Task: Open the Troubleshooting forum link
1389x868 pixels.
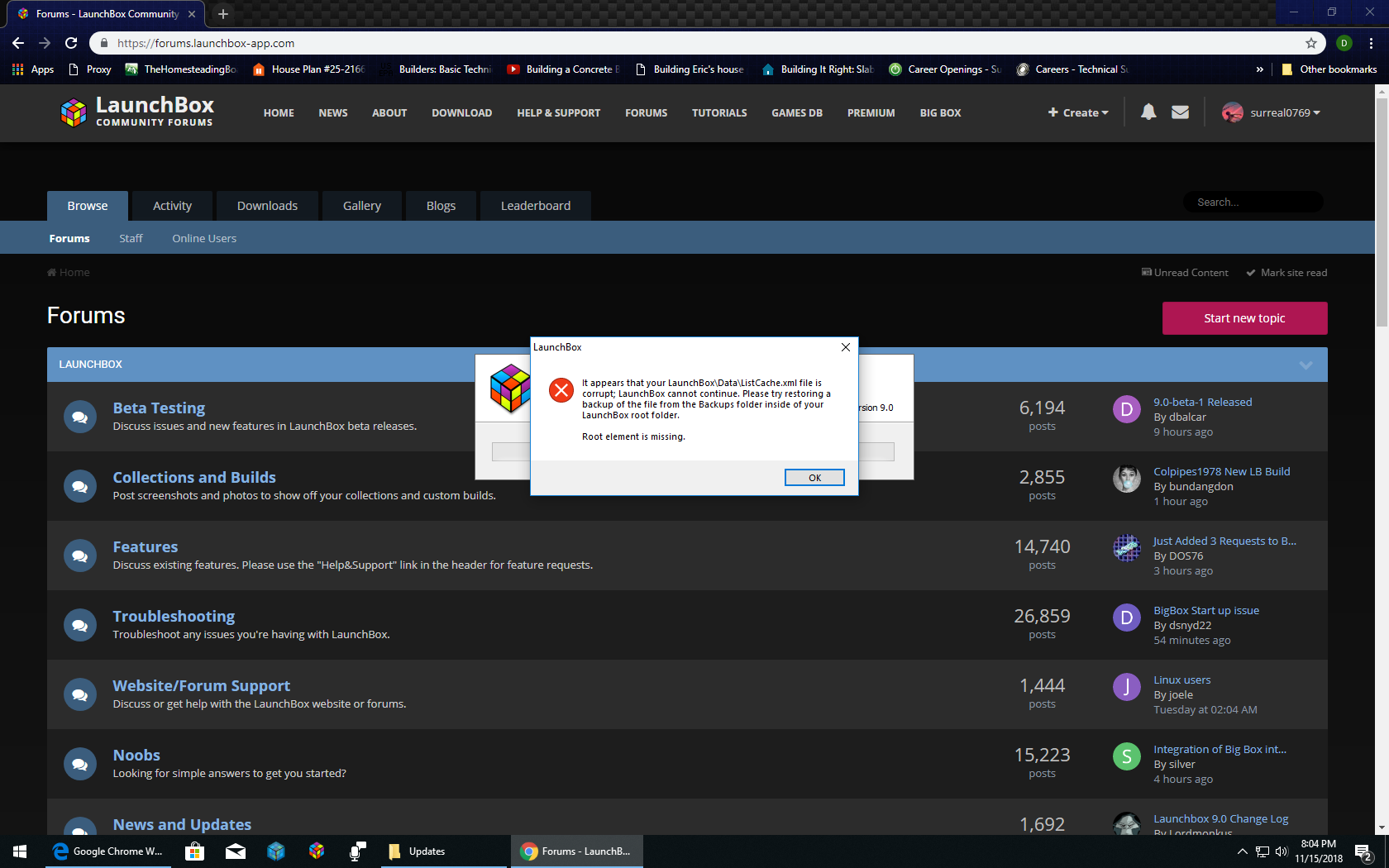Action: [x=174, y=616]
